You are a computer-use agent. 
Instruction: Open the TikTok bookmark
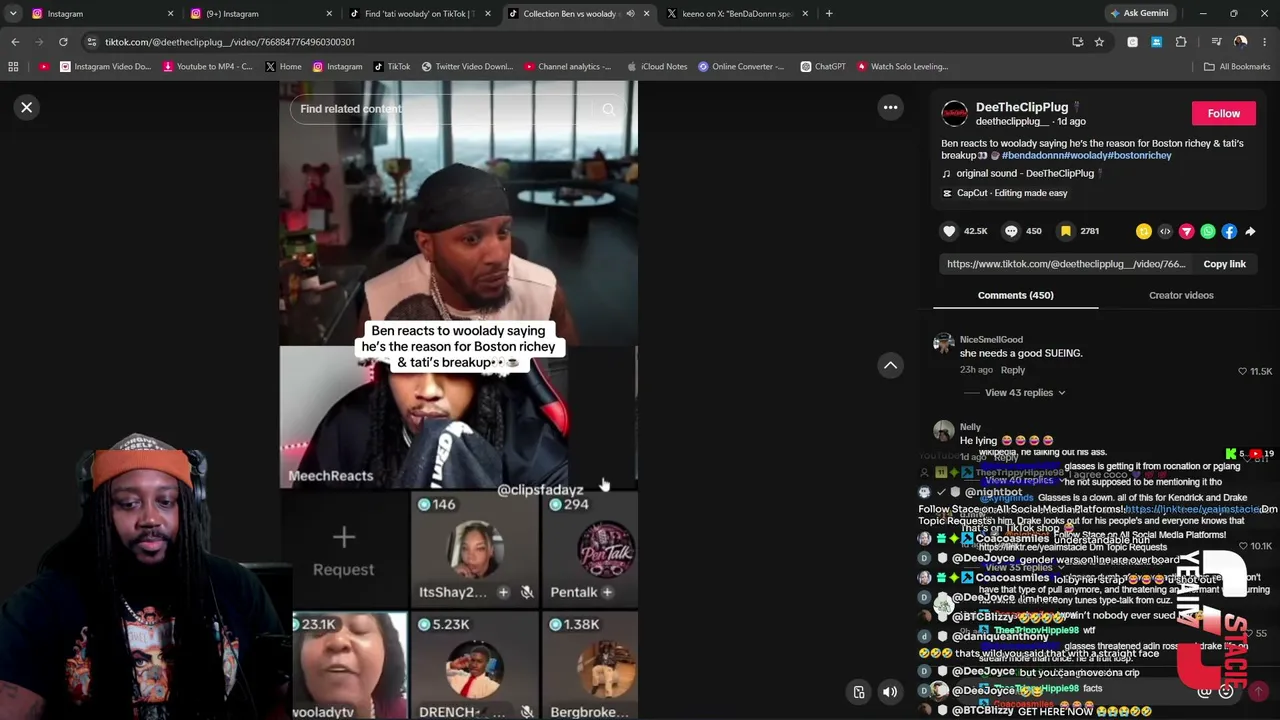click(x=391, y=67)
